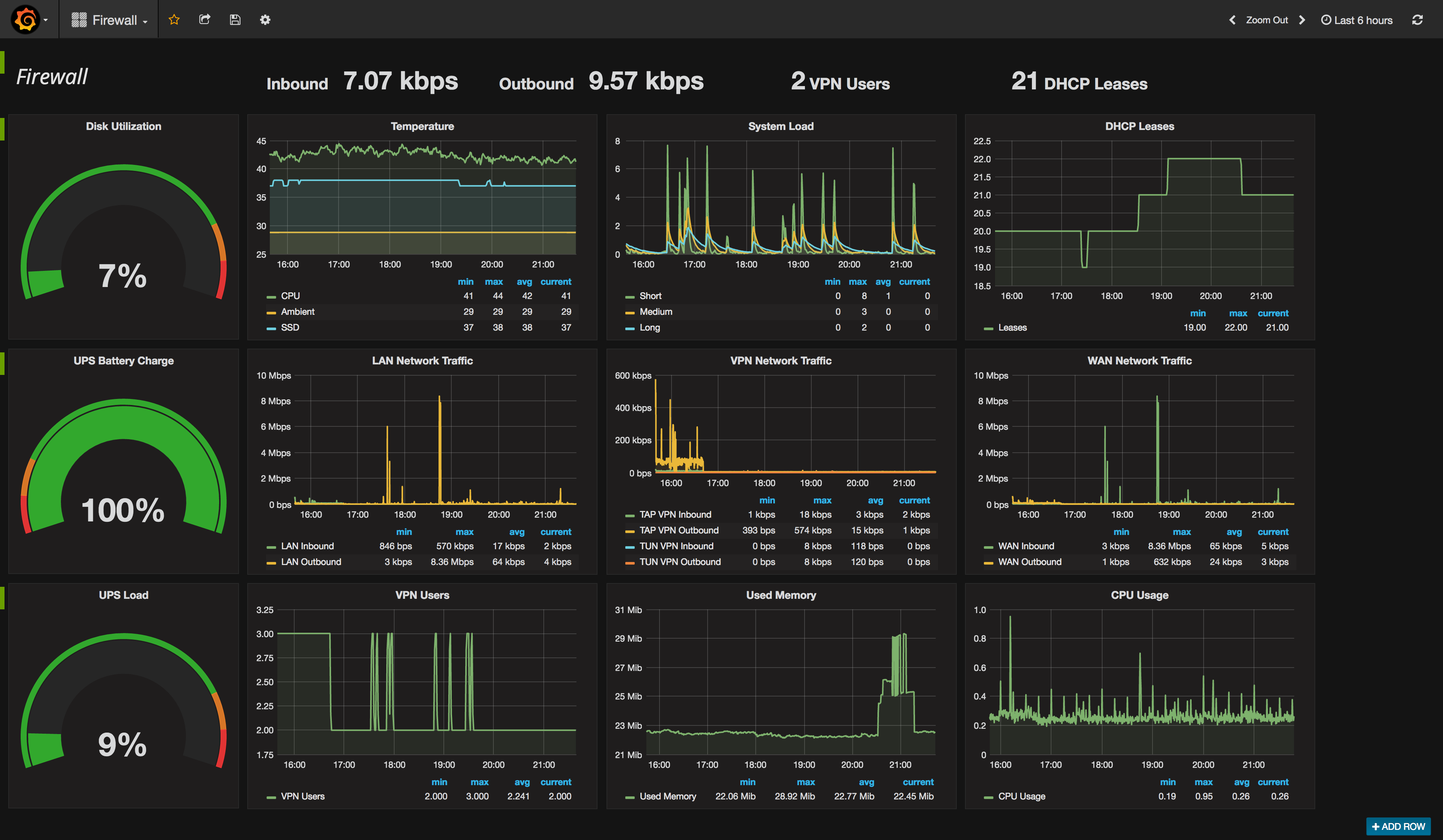Toggle TUN VPN Inbound legend series
The width and height of the screenshot is (1443, 840).
click(x=676, y=546)
